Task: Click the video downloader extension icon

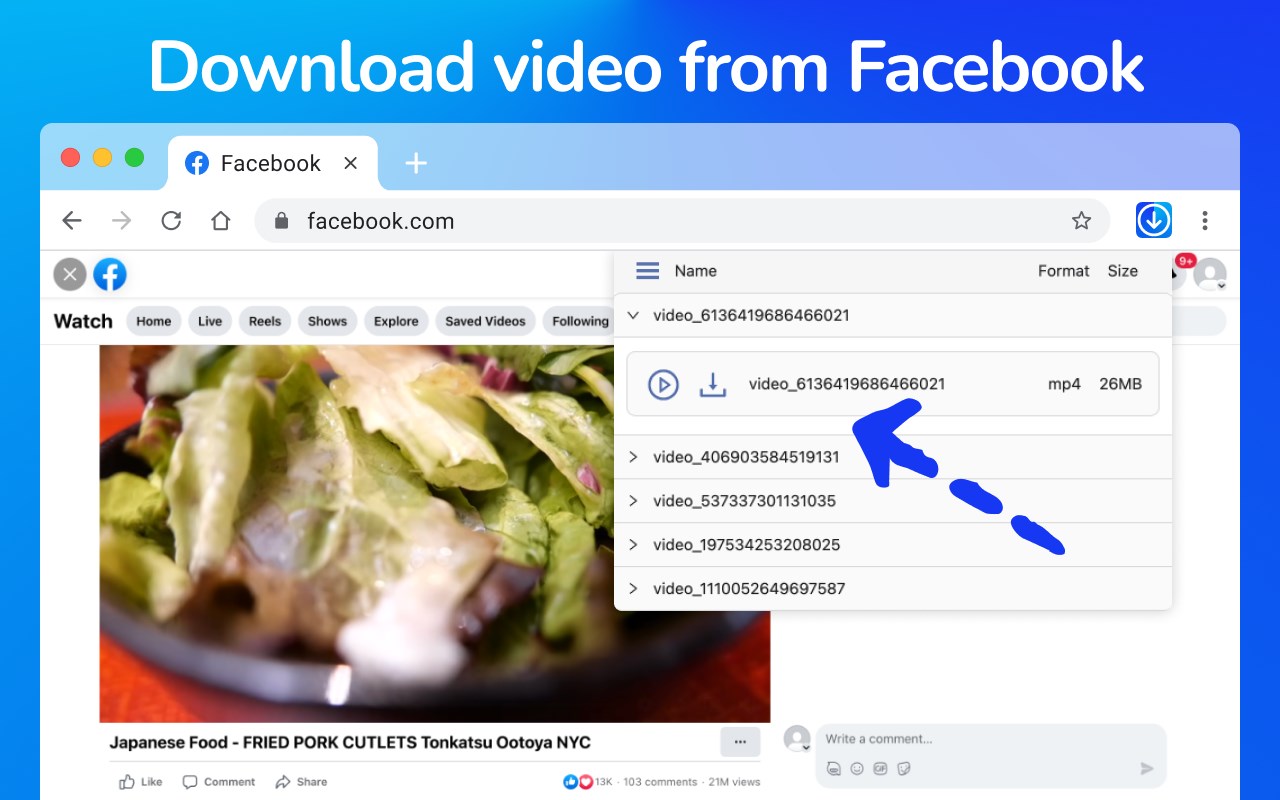Action: 1153,220
